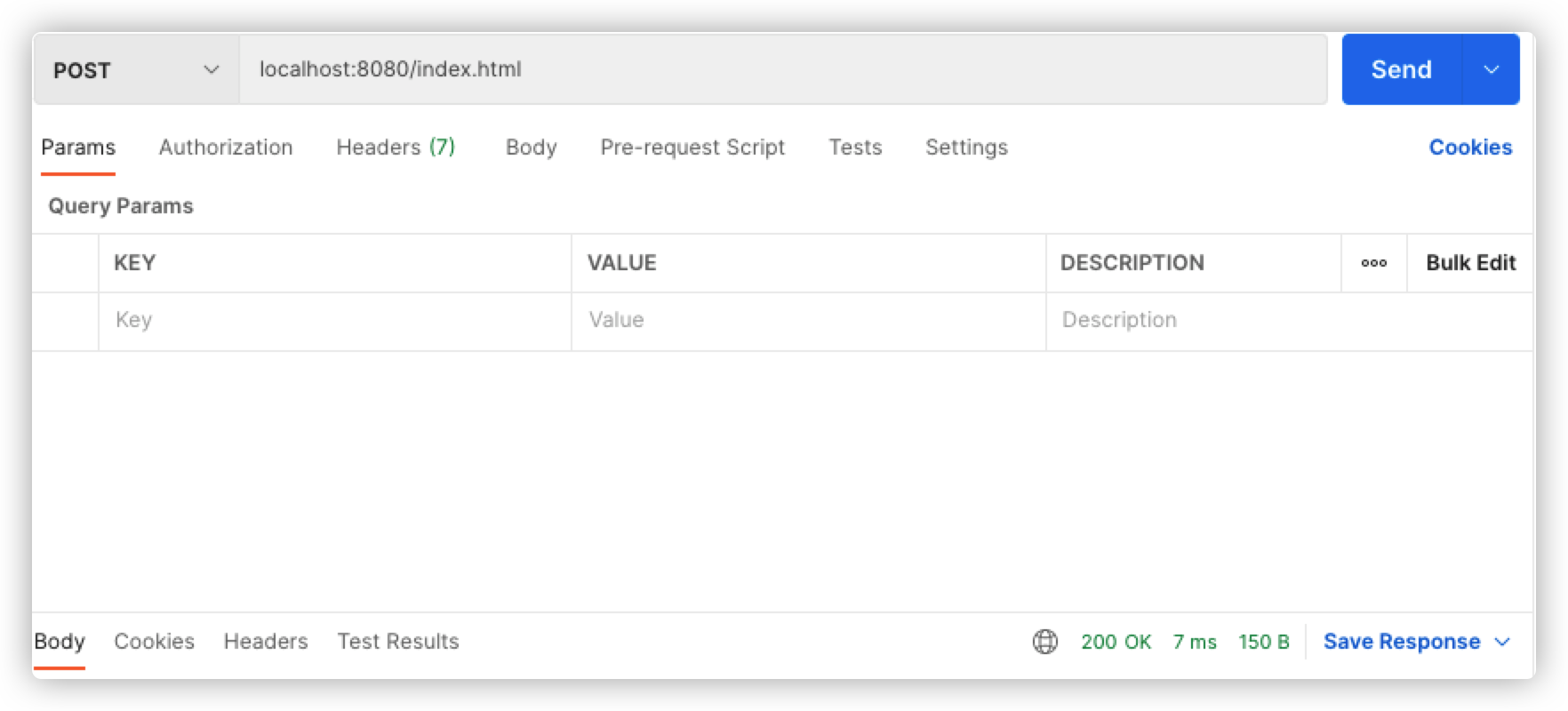The width and height of the screenshot is (1568, 711).
Task: Open the three-dots column options
Action: point(1373,263)
